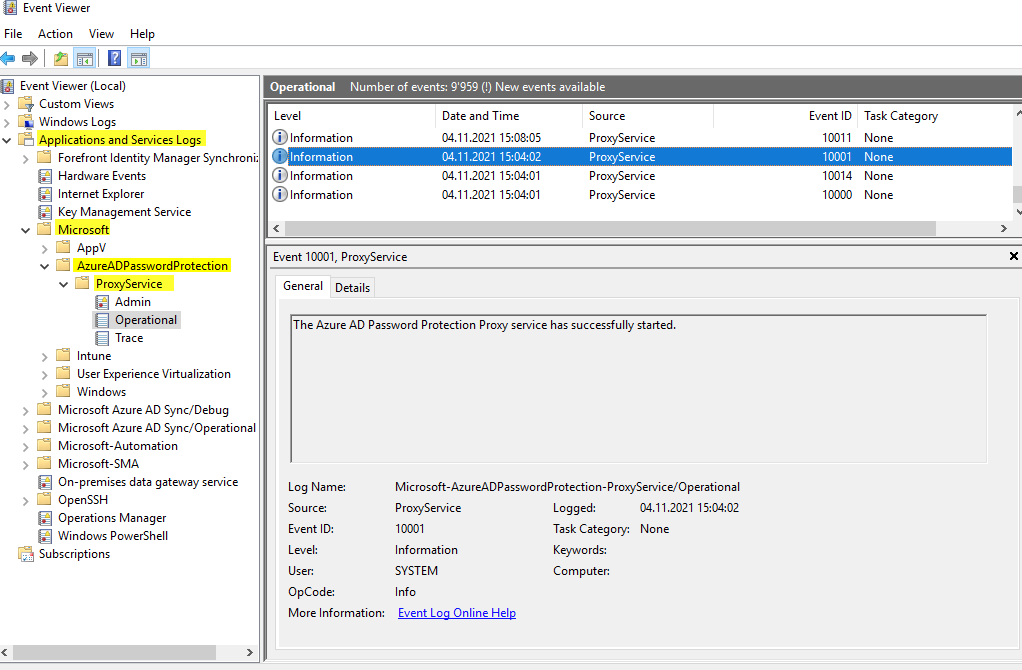Switch to the General tab

coord(302,286)
